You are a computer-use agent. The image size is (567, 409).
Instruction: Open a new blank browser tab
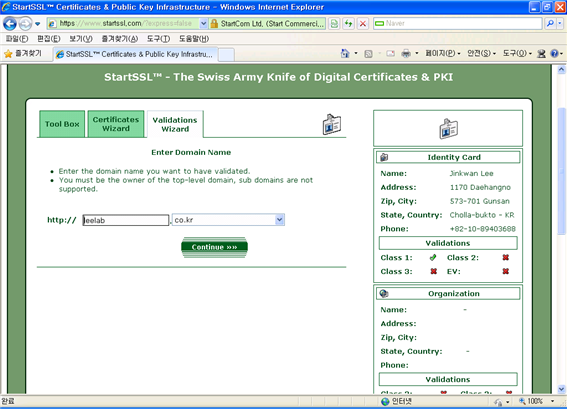tap(226, 55)
